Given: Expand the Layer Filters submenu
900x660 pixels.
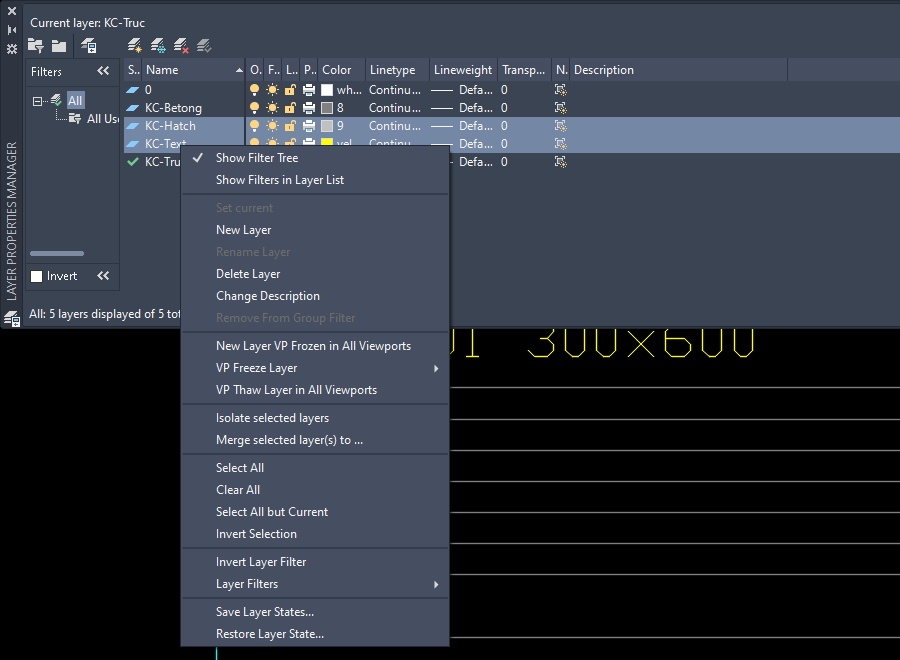Looking at the screenshot, I should pyautogui.click(x=315, y=584).
